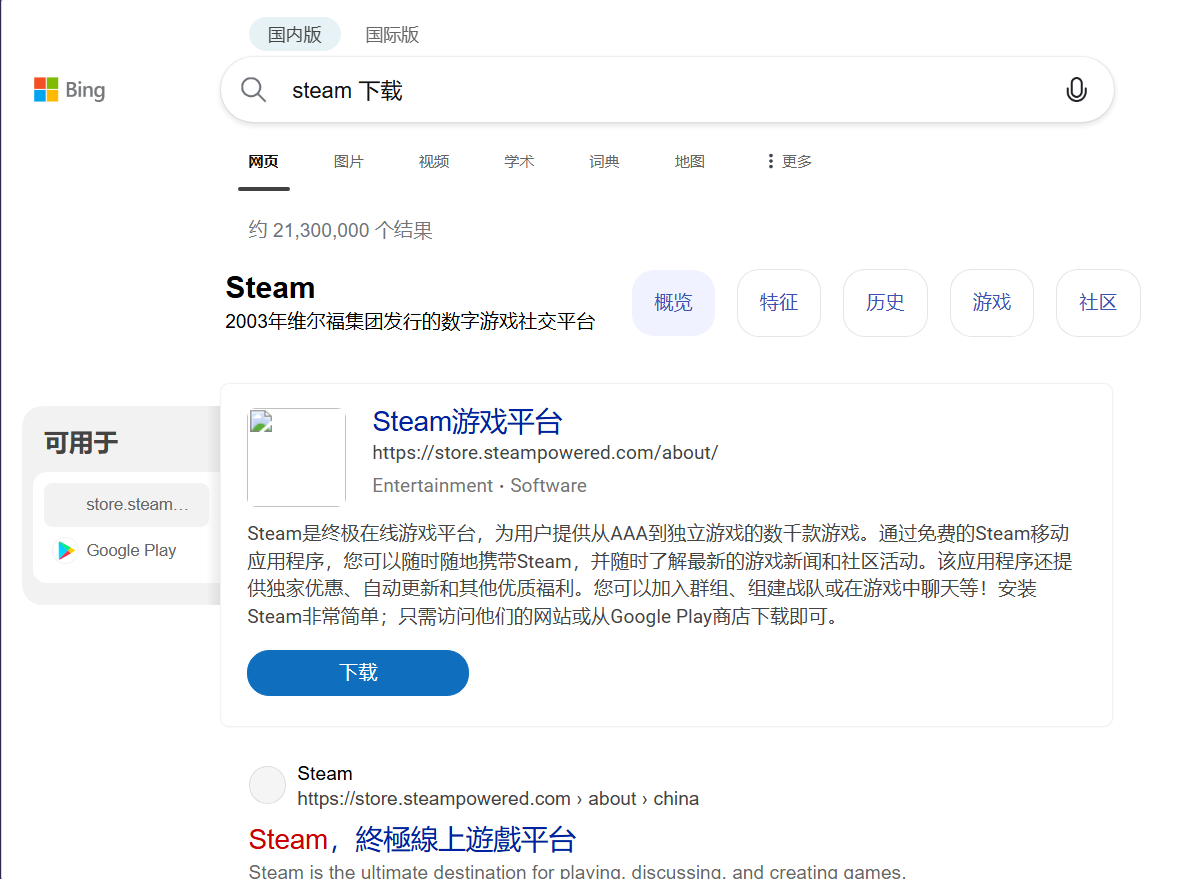Click the Bing logo
The height and width of the screenshot is (879, 1192).
pos(69,90)
